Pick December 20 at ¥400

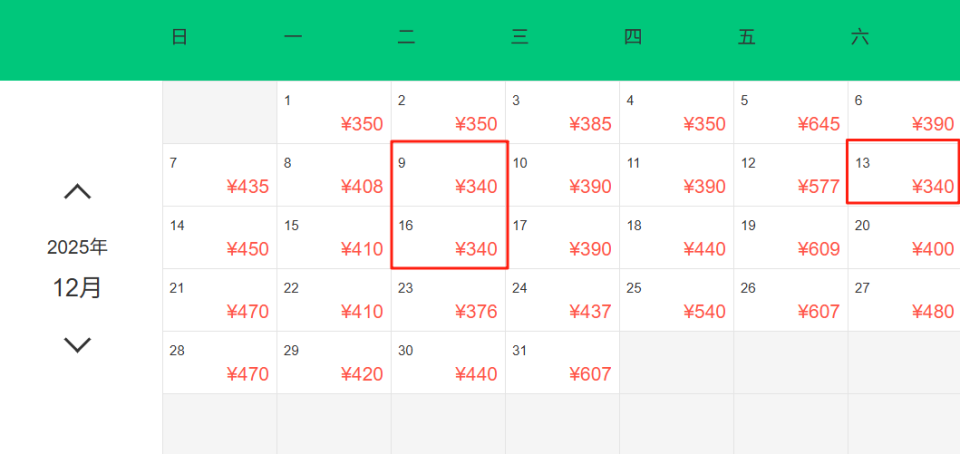pyautogui.click(x=903, y=238)
